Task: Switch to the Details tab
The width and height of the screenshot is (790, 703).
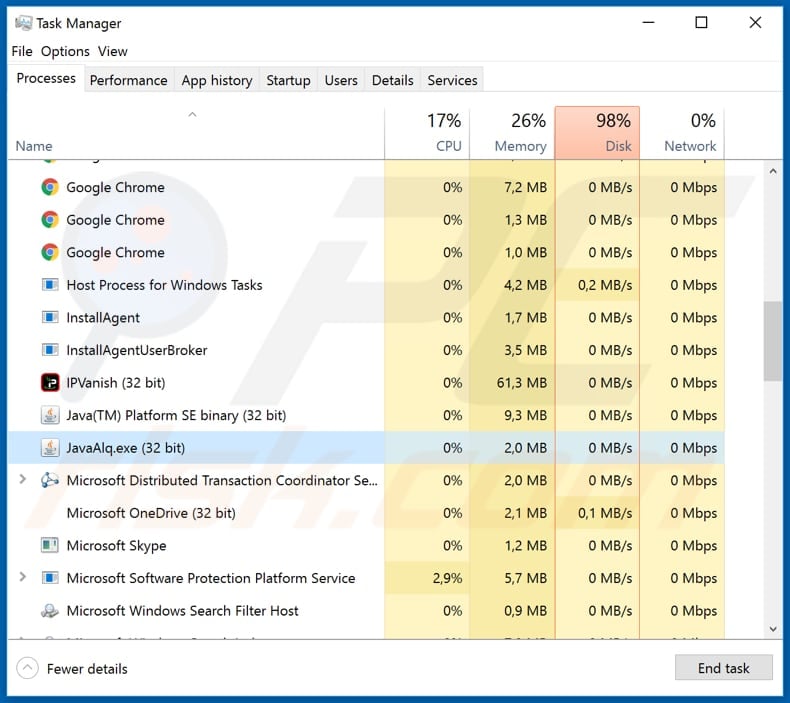Action: coord(392,81)
